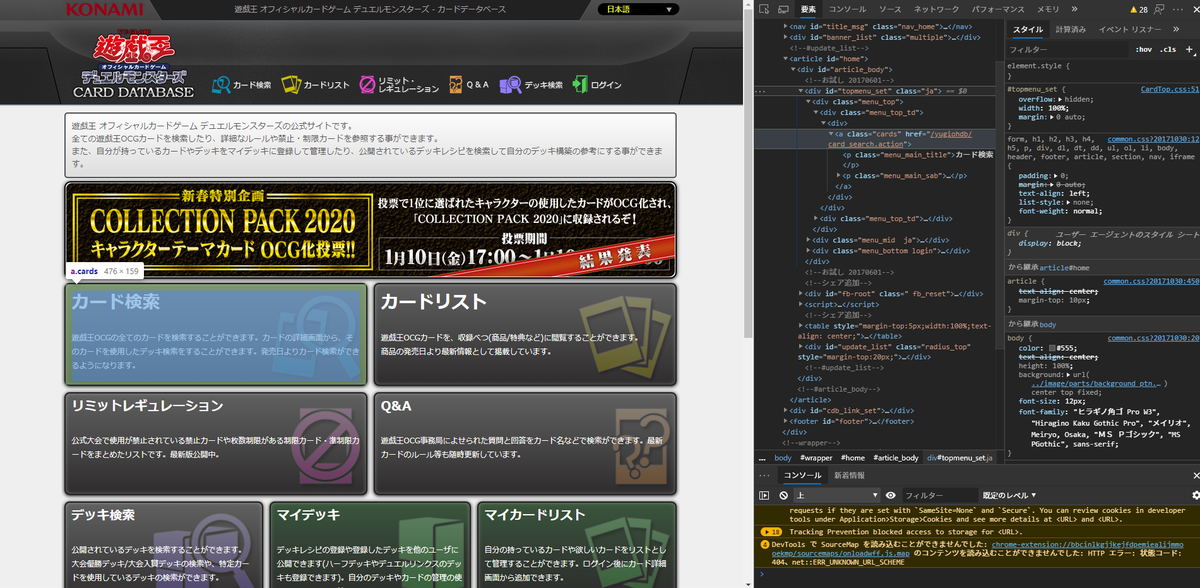The height and width of the screenshot is (588, 1200).
Task: Select #wrapper in DOM breadcrumb
Action: [x=817, y=457]
